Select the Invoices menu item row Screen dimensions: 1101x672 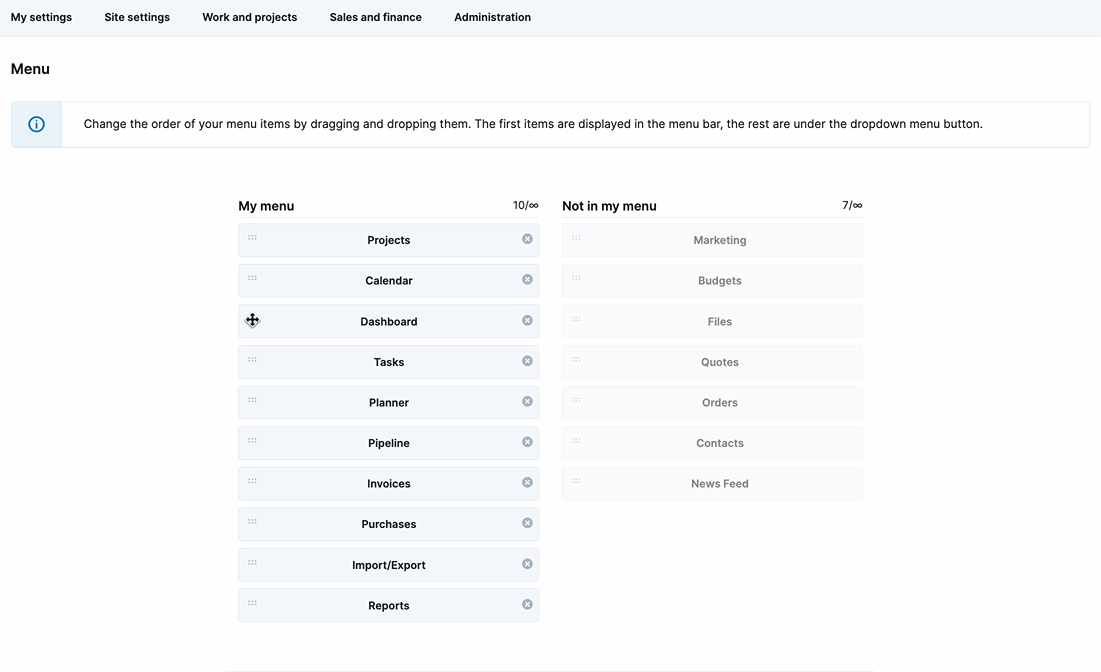point(388,484)
